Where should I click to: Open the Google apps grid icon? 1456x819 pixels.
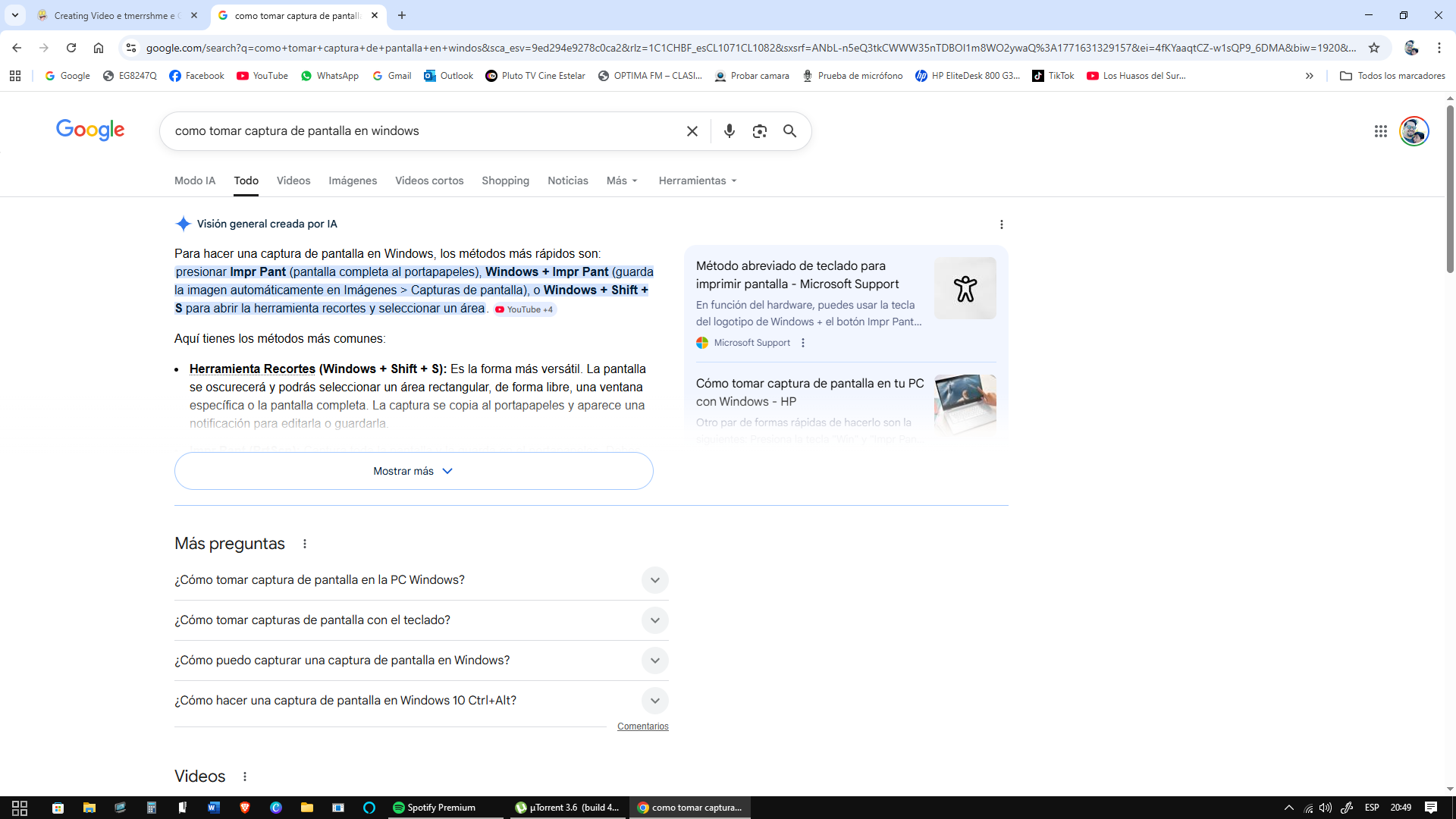[1380, 131]
